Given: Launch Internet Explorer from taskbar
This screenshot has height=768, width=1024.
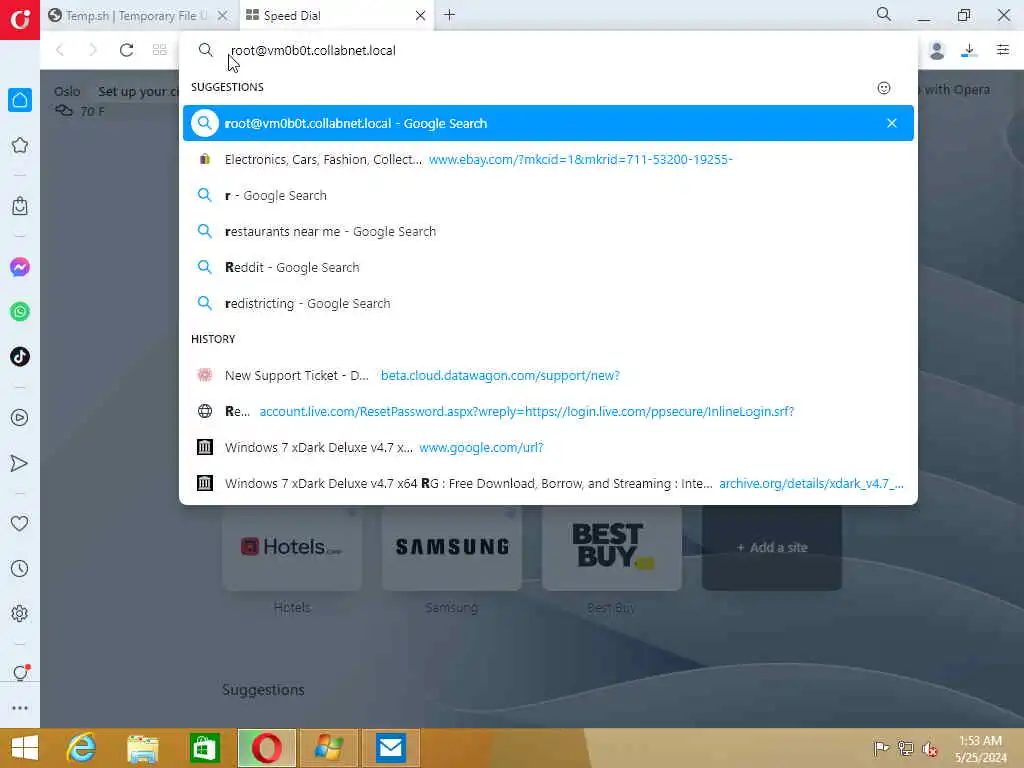Looking at the screenshot, I should click(81, 748).
